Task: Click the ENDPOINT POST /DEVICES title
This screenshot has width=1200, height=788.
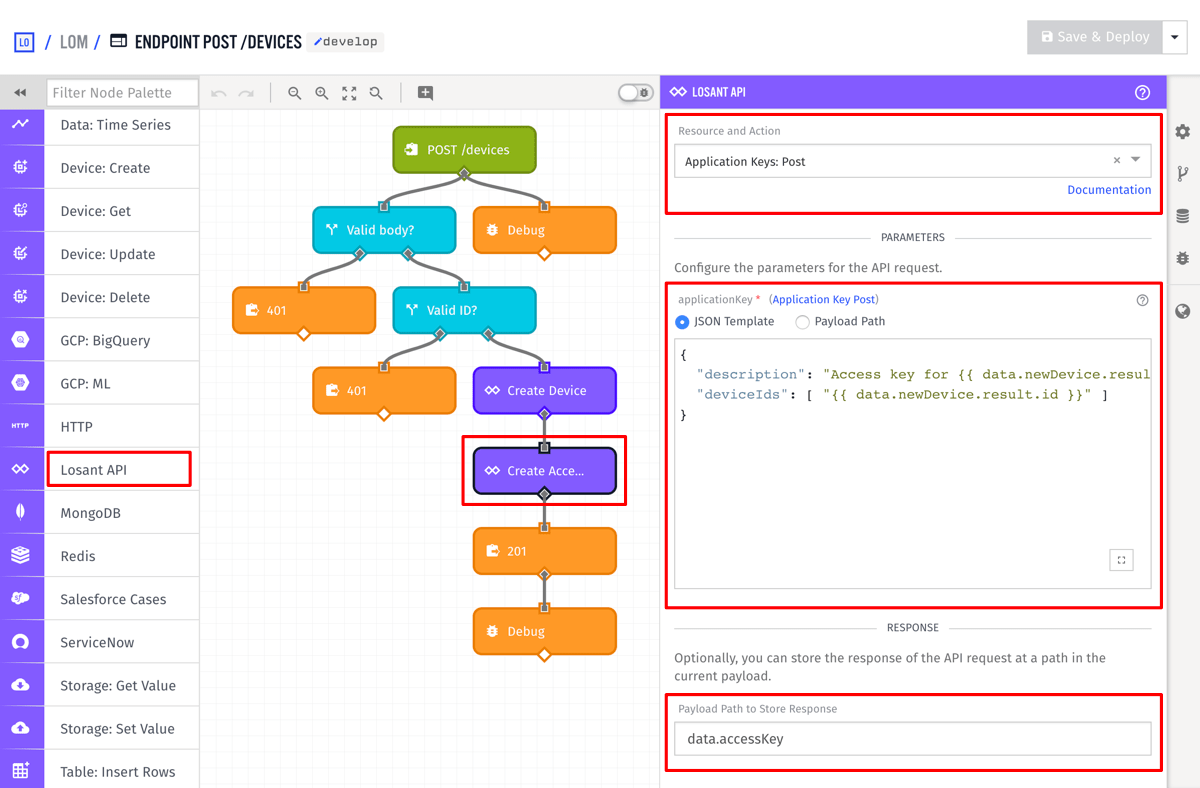Action: click(x=218, y=42)
